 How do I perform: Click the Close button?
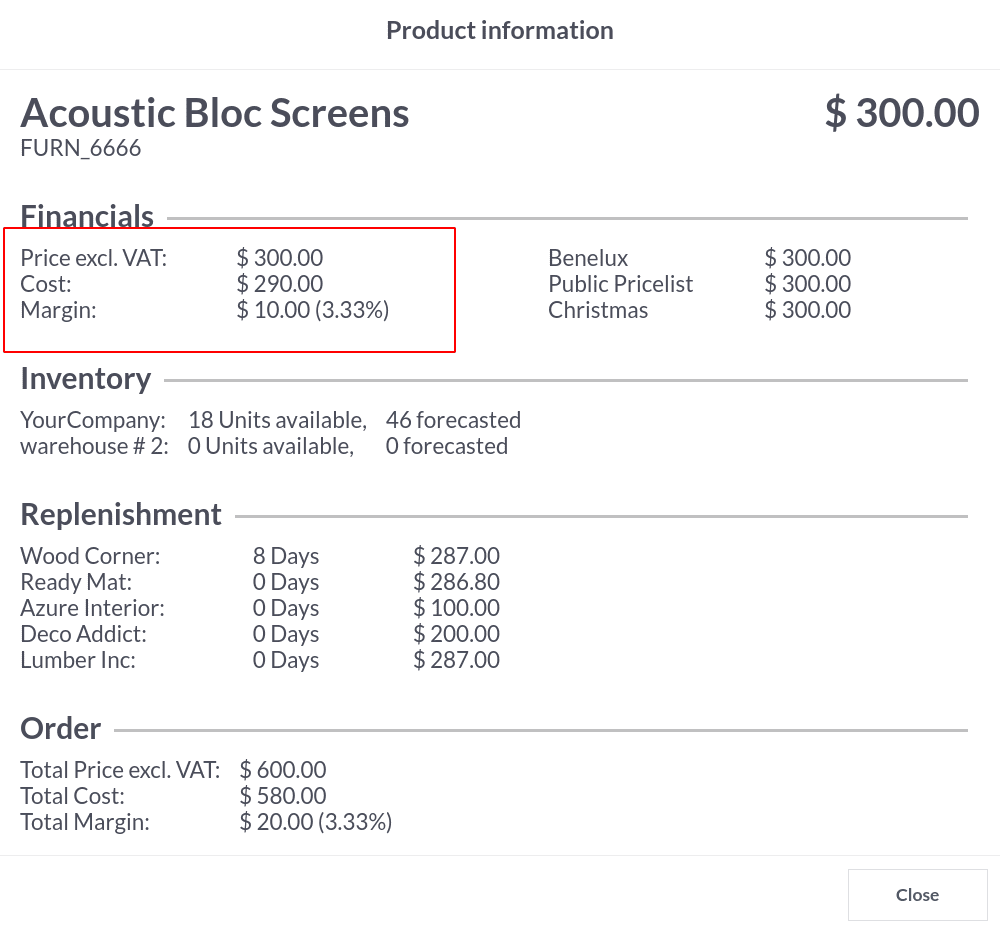(x=917, y=895)
